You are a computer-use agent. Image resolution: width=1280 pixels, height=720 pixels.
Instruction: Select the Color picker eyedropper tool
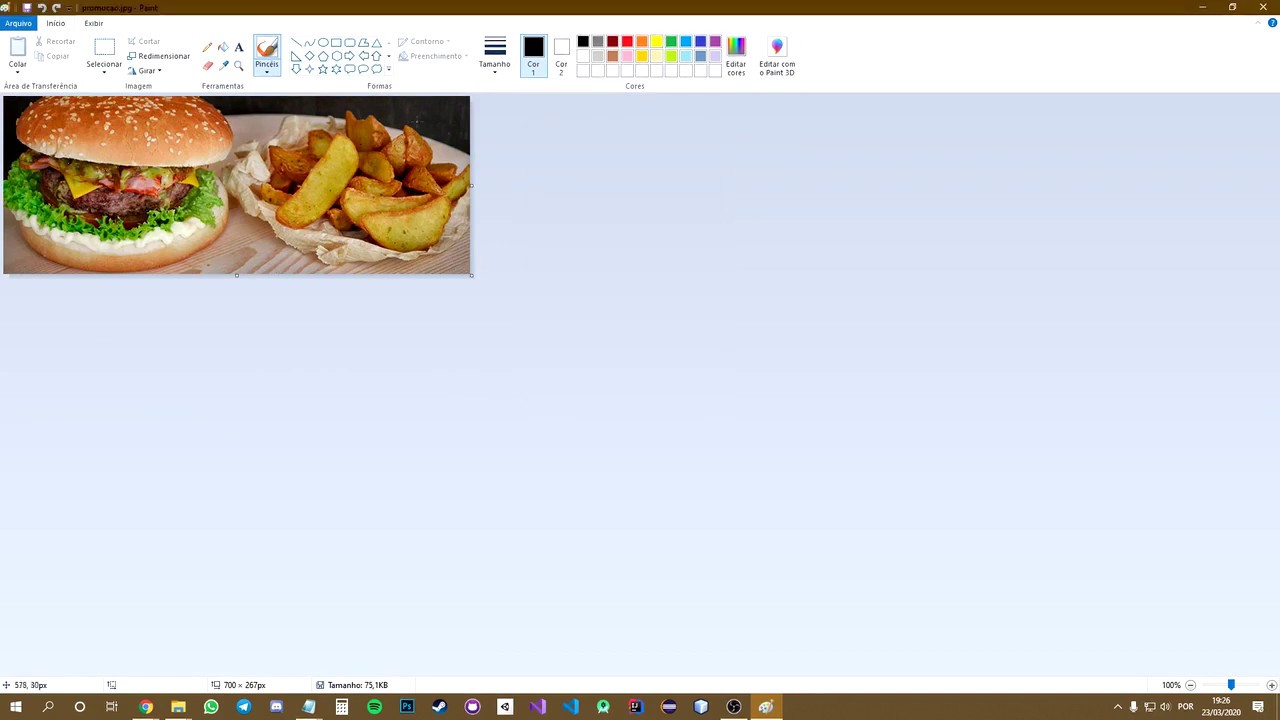click(x=223, y=66)
